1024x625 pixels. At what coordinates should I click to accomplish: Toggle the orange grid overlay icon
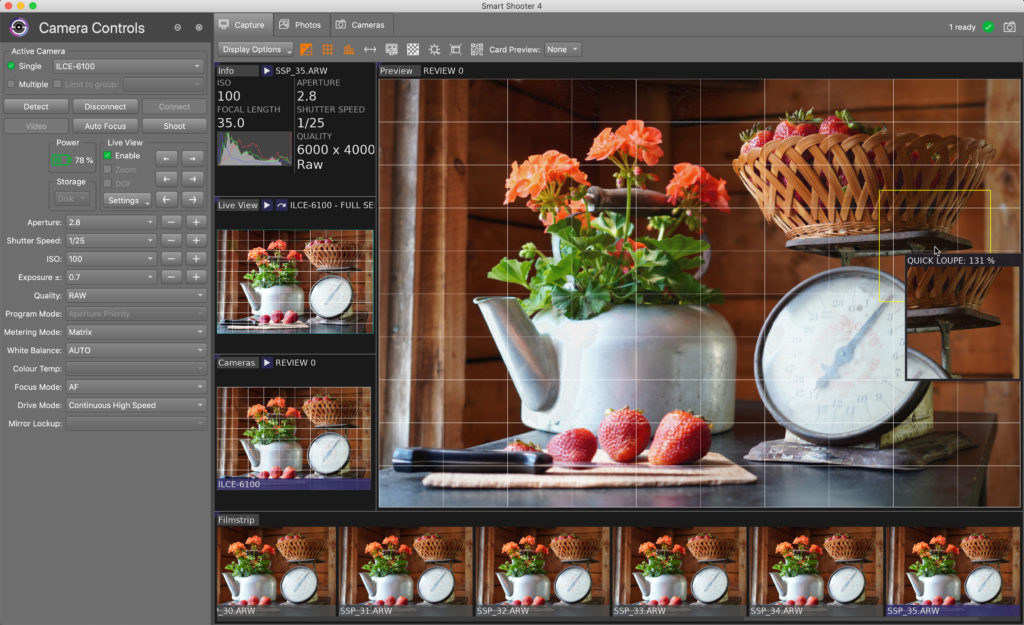[327, 49]
